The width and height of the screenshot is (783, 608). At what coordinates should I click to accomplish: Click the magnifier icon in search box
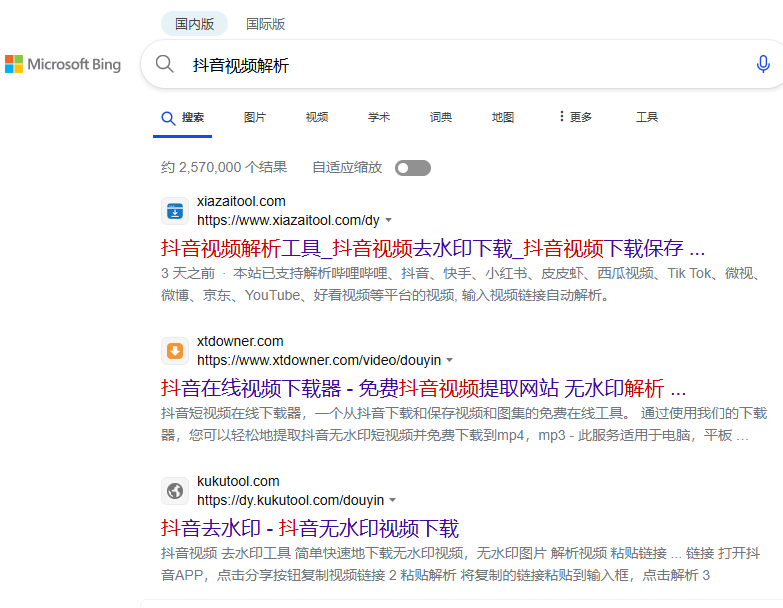pos(164,64)
